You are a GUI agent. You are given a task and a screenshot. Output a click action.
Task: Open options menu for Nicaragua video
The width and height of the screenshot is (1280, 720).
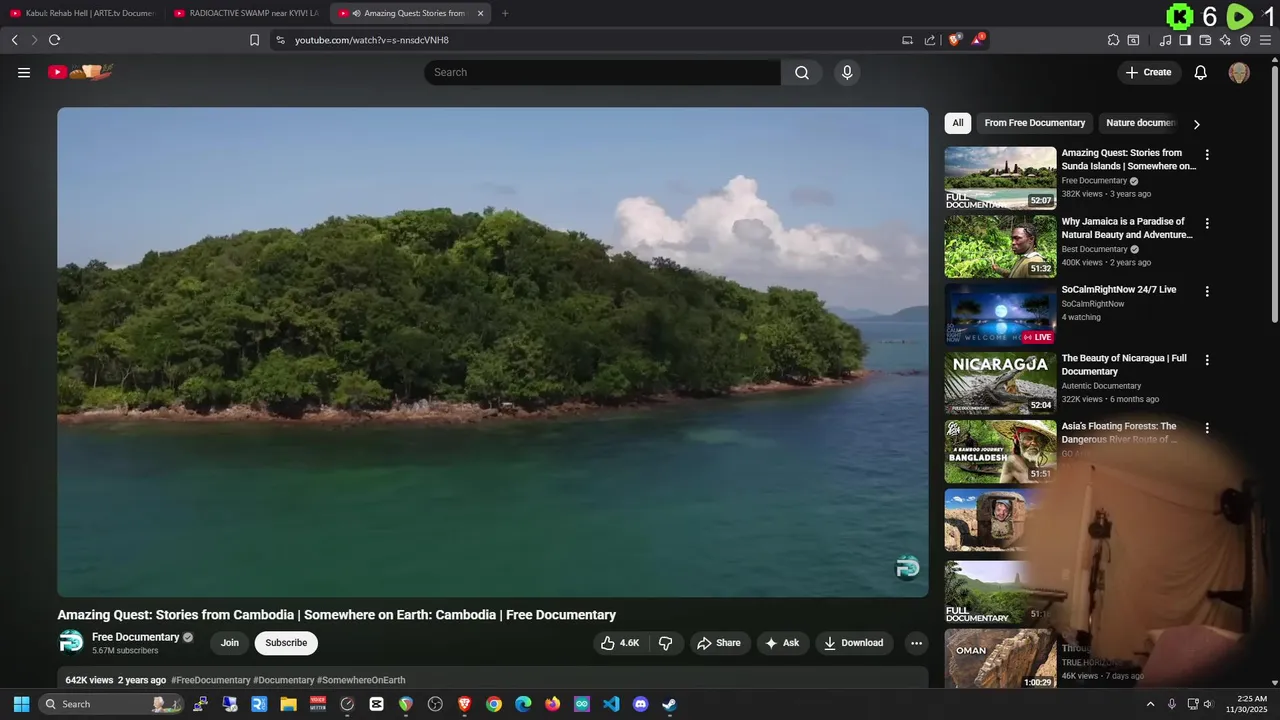1207,360
